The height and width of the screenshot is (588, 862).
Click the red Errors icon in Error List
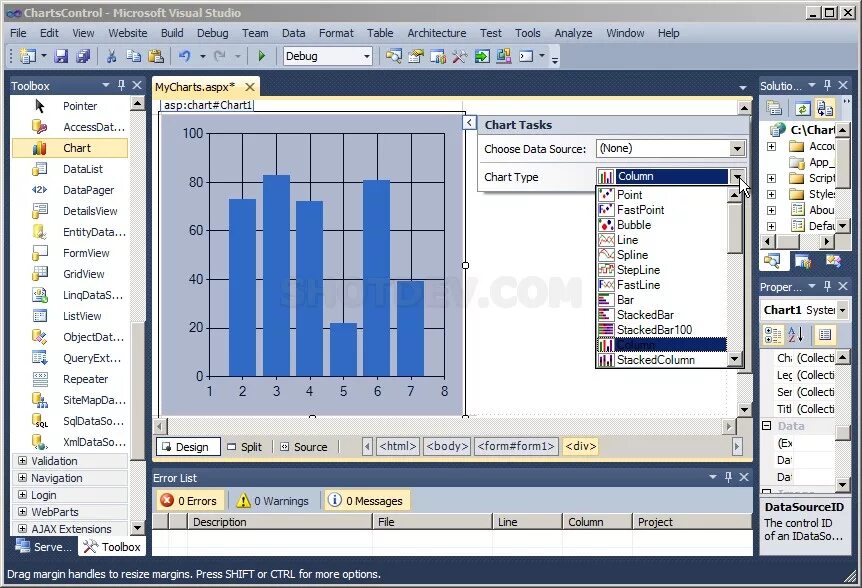(167, 500)
